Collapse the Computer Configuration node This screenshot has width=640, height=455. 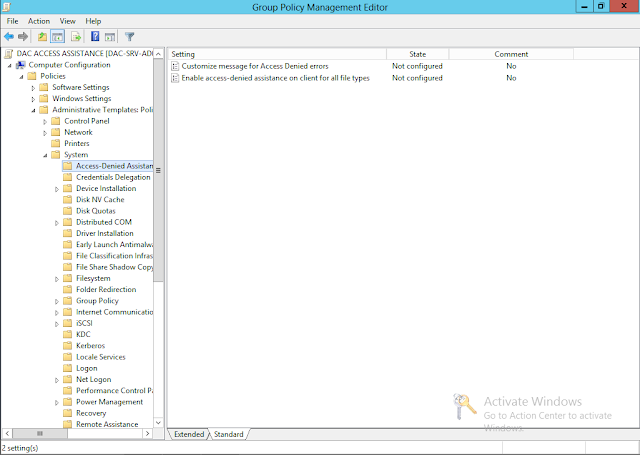pyautogui.click(x=10, y=65)
